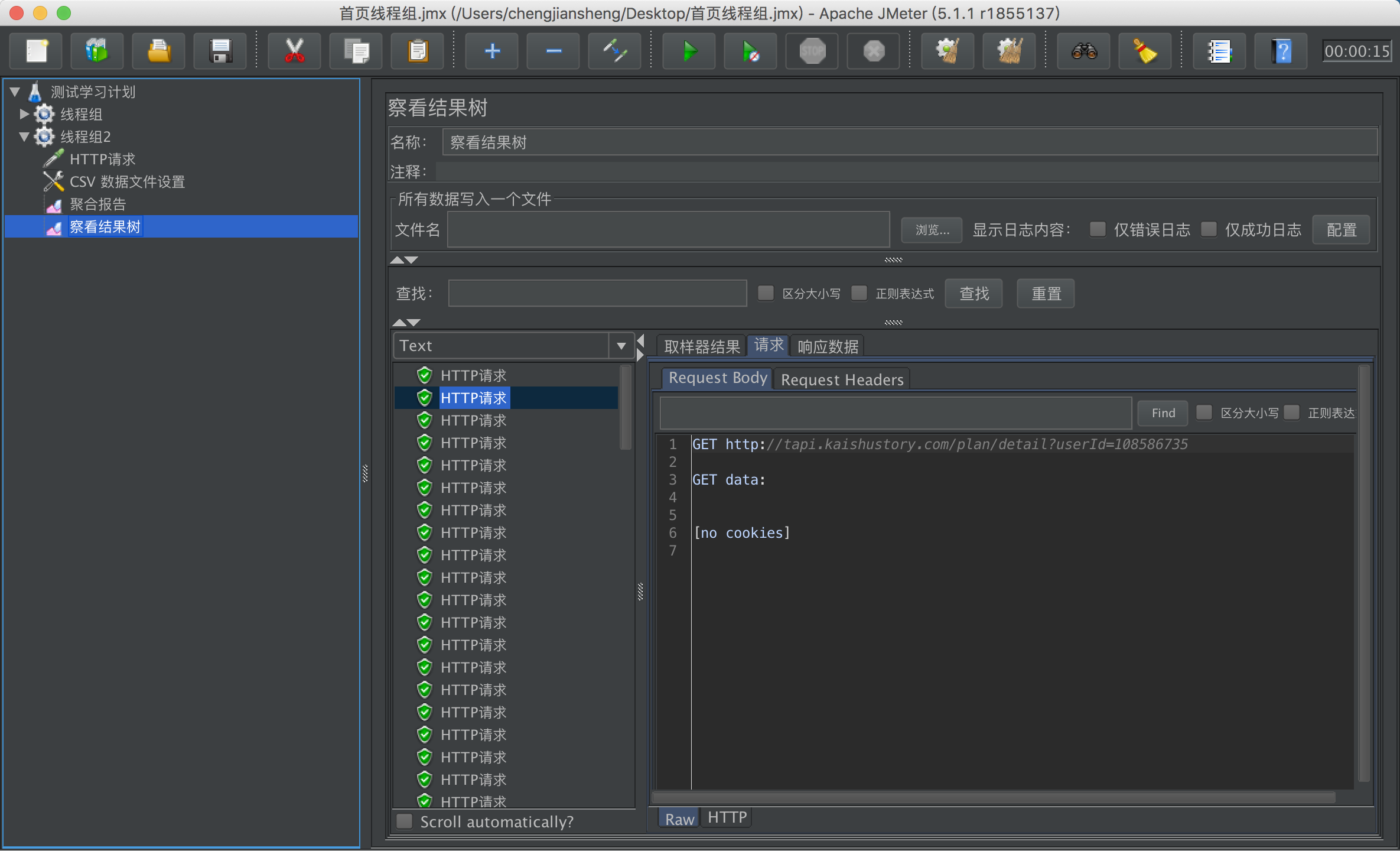Click the 文件名 filename input field

coord(668,229)
